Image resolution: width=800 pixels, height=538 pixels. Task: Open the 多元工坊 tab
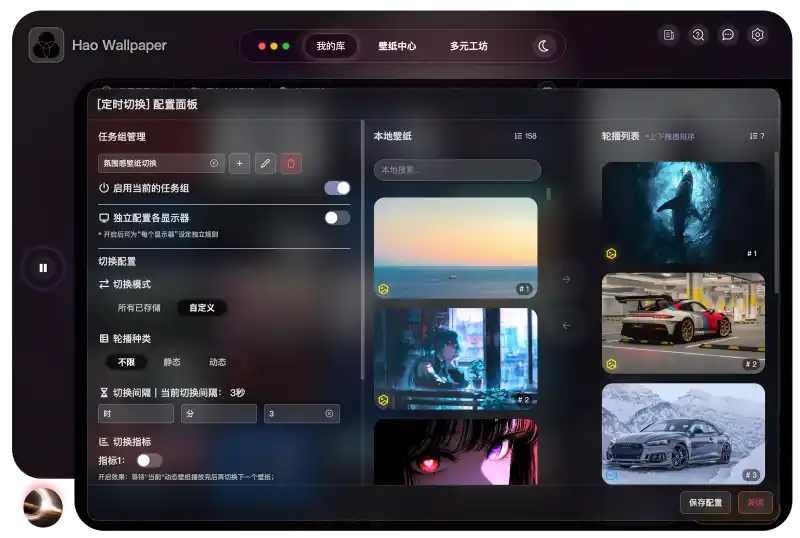tap(468, 46)
